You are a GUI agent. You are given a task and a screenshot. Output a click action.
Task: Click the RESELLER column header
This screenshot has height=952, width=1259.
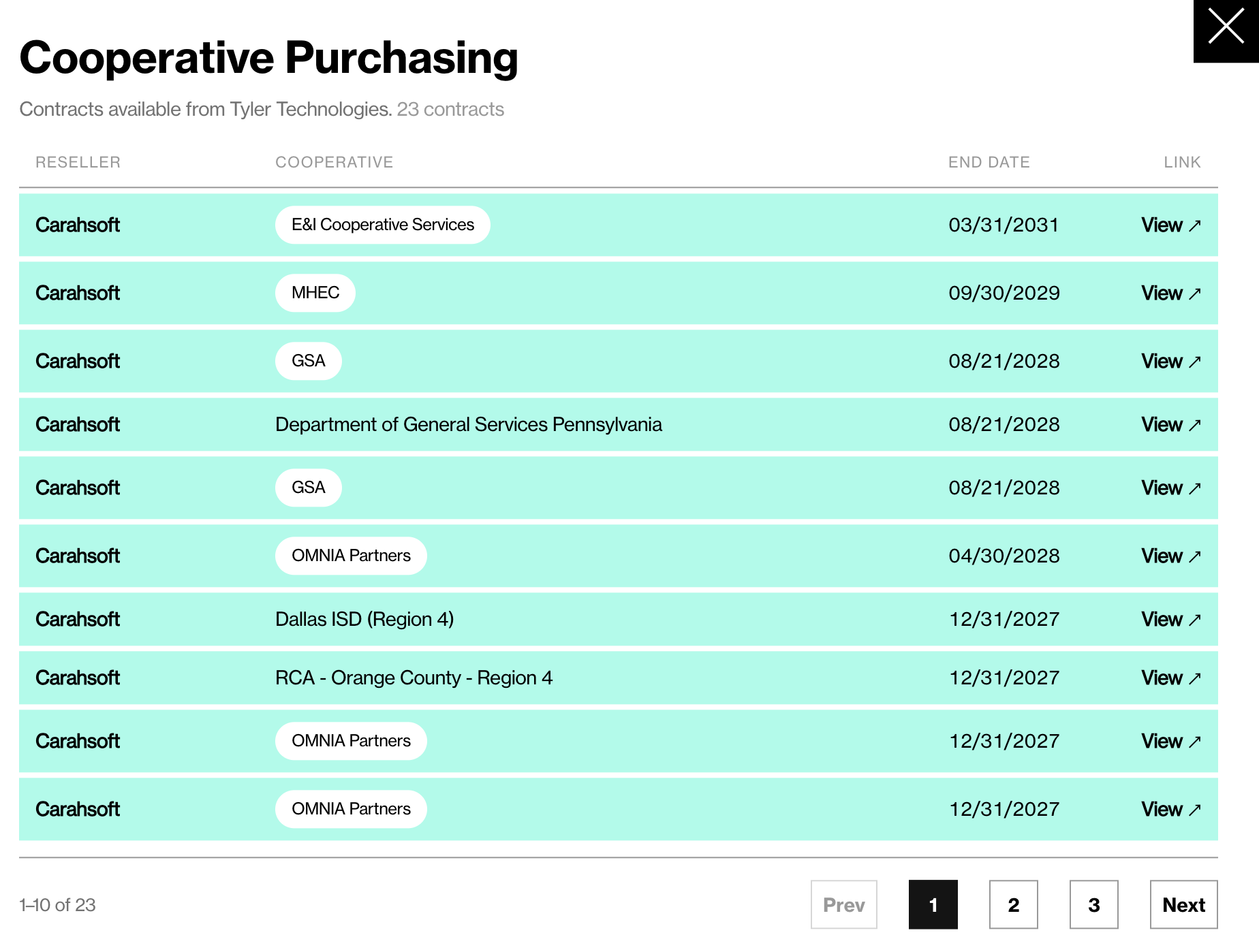coord(78,162)
